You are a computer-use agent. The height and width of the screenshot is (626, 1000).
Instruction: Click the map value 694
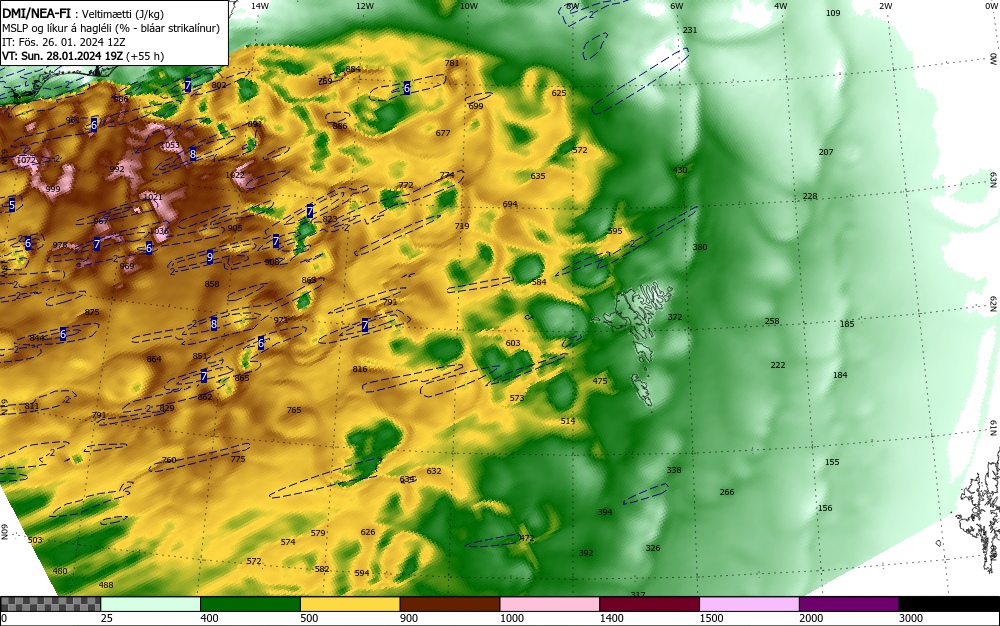coord(510,204)
